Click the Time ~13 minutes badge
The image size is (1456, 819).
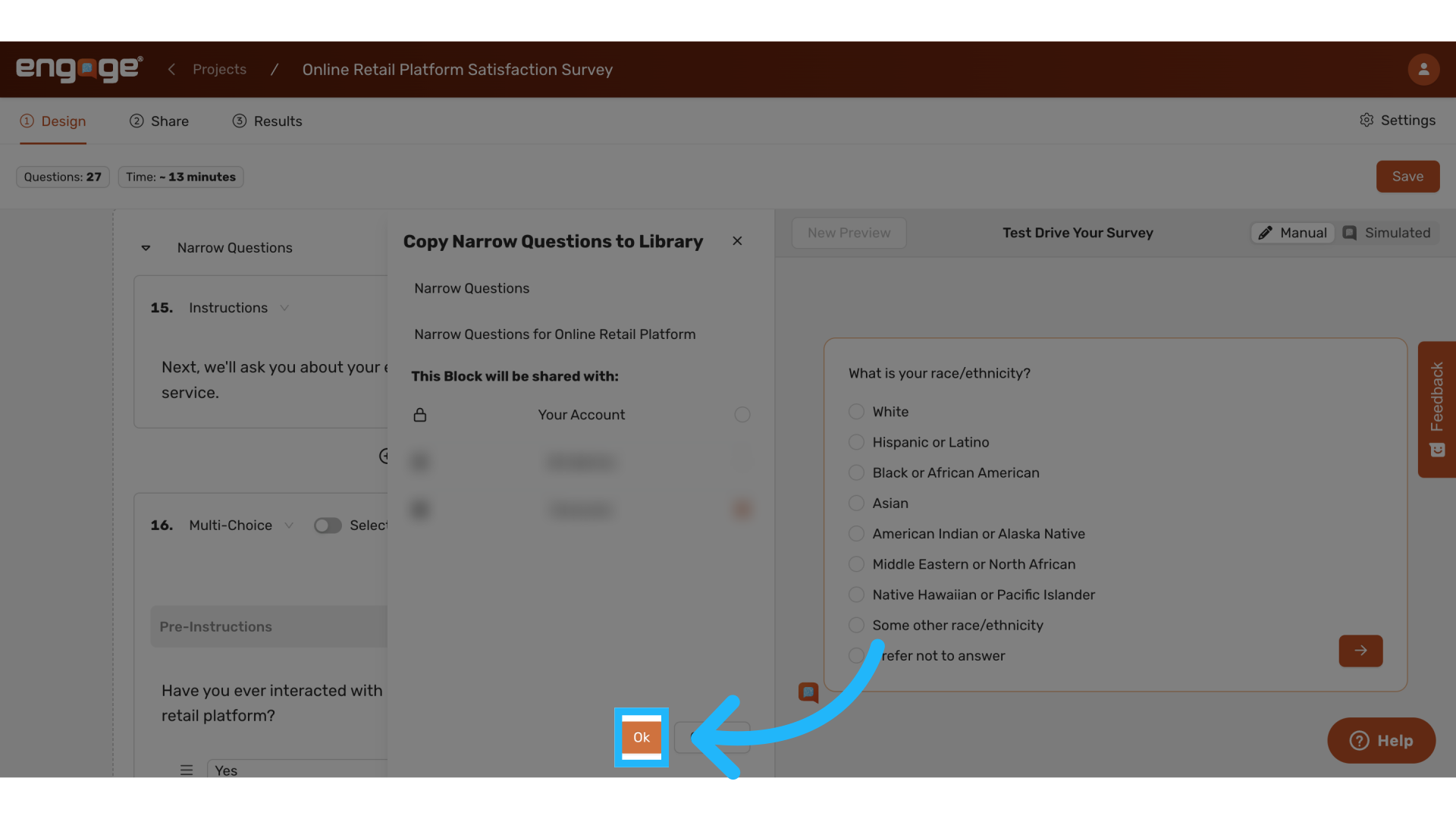(x=180, y=177)
